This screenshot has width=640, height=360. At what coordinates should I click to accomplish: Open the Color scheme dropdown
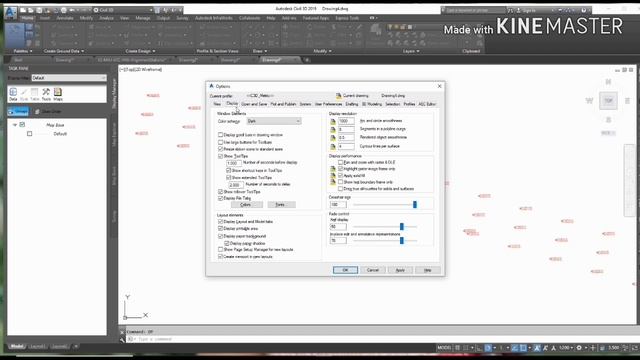coord(274,121)
